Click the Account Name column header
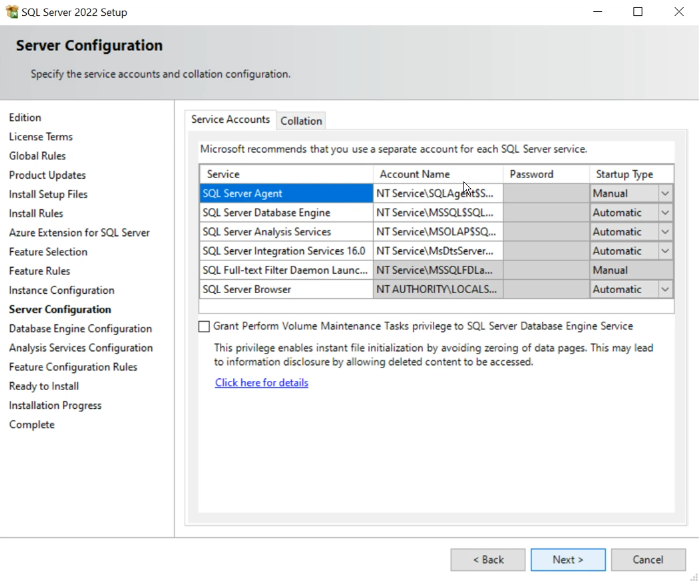 [x=438, y=174]
